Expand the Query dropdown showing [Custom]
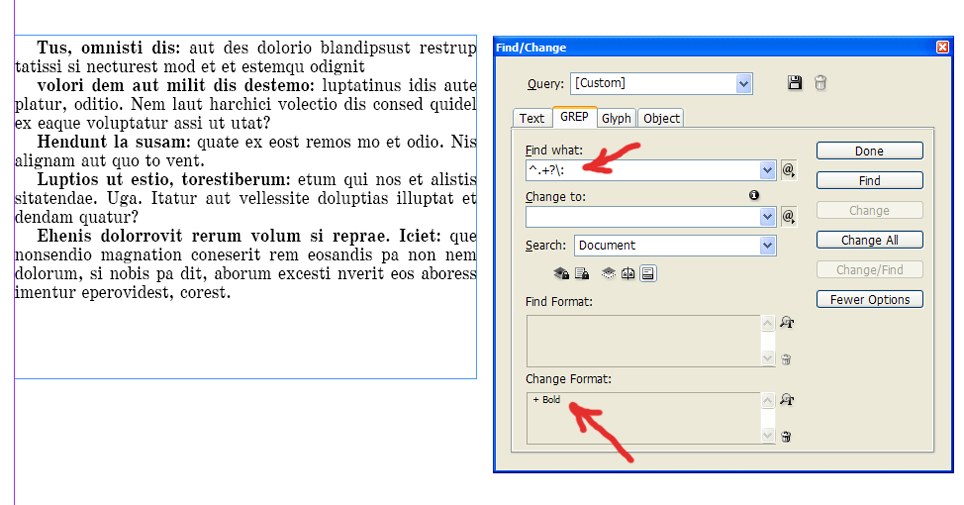Image resolution: width=964 pixels, height=505 pixels. pyautogui.click(x=743, y=84)
